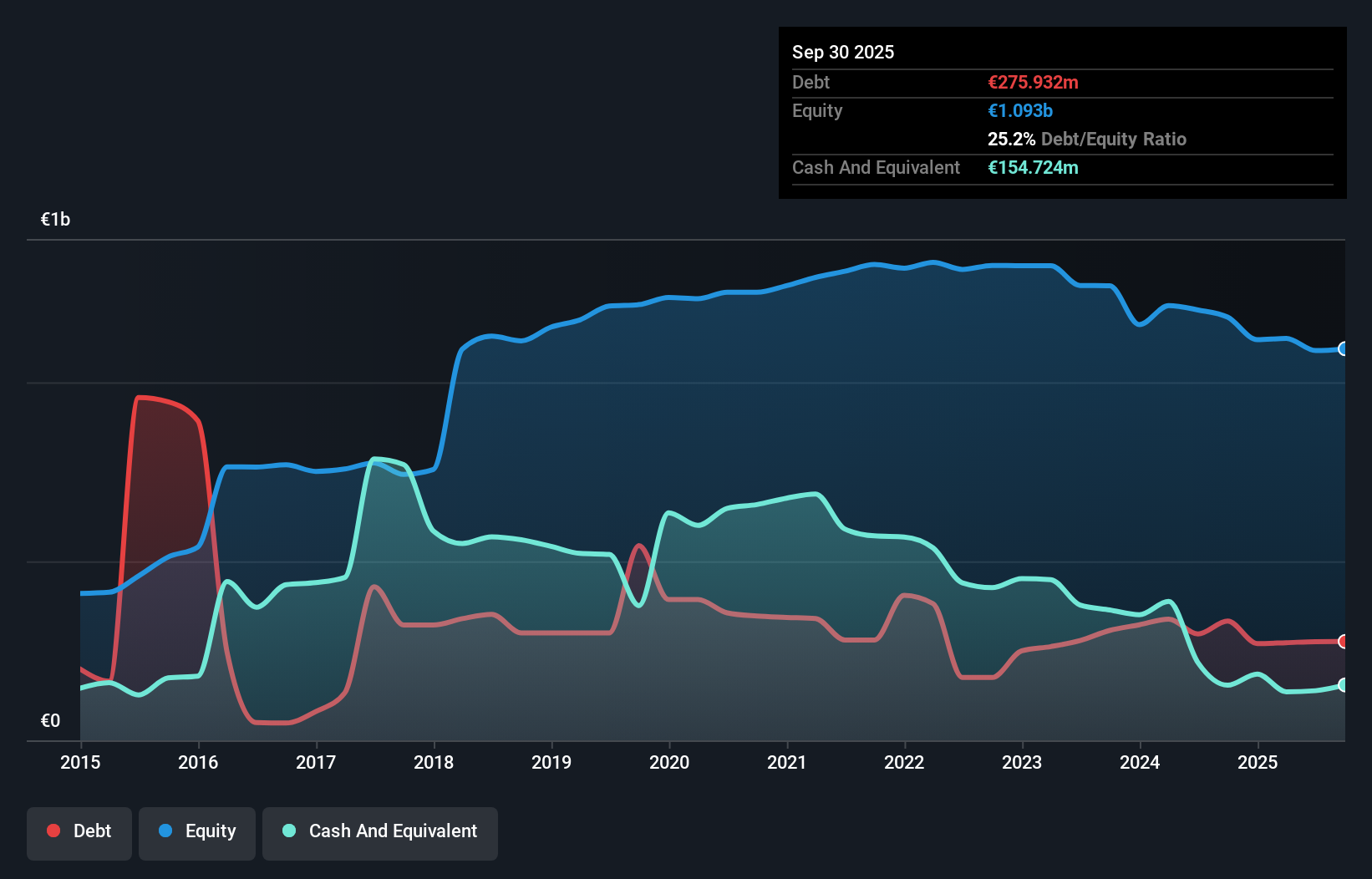Click the Debt endpoint marker on chart edge
Screen dimensions: 1372x879
pos(1343,641)
